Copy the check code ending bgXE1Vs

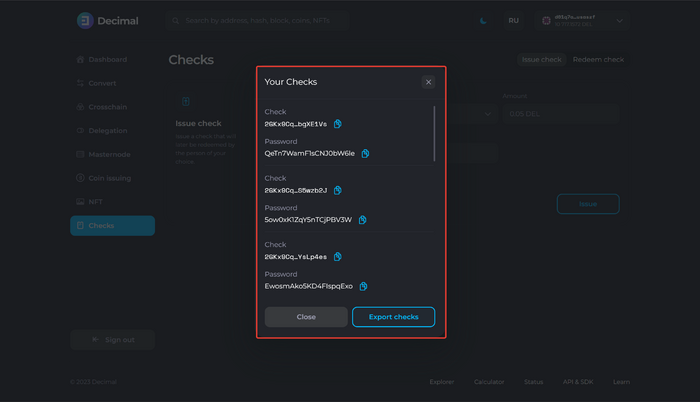point(338,124)
